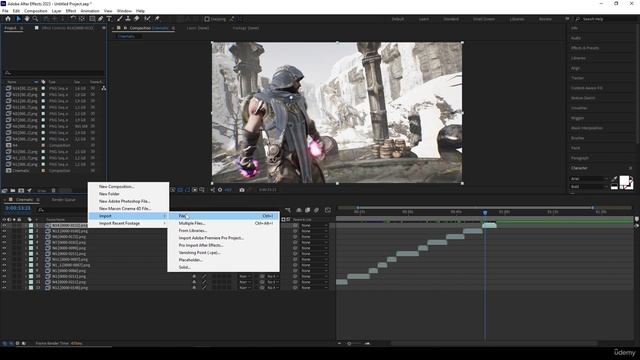
Task: Expand layer 6 properties triangle
Action: tap(26, 253)
